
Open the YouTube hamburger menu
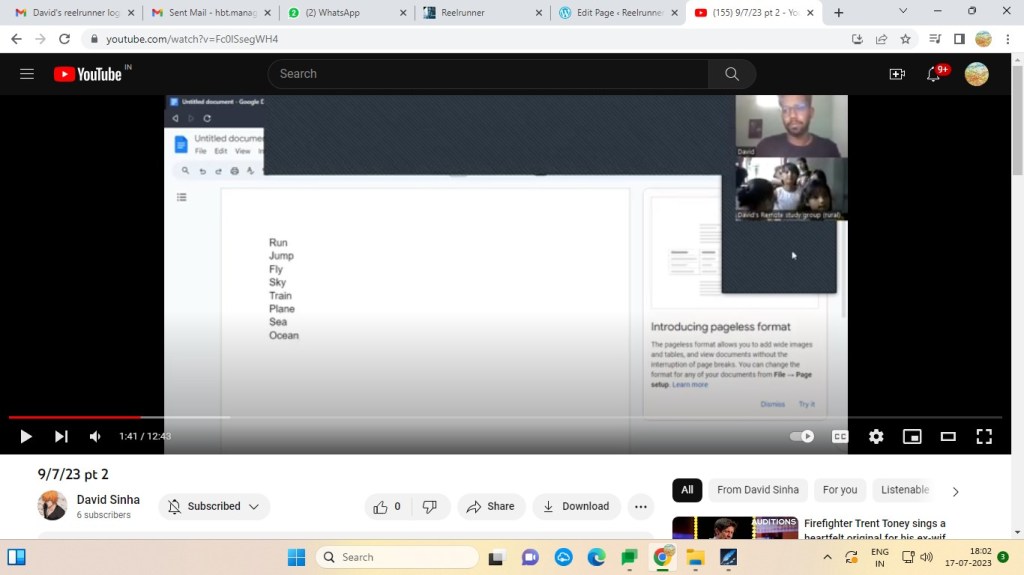27,74
